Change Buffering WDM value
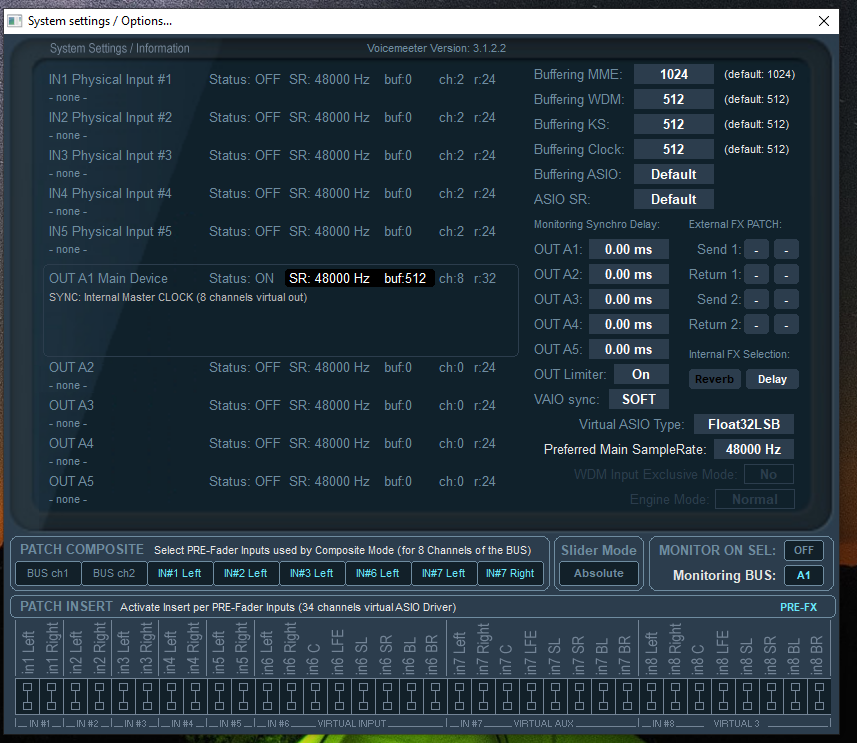 pyautogui.click(x=673, y=100)
